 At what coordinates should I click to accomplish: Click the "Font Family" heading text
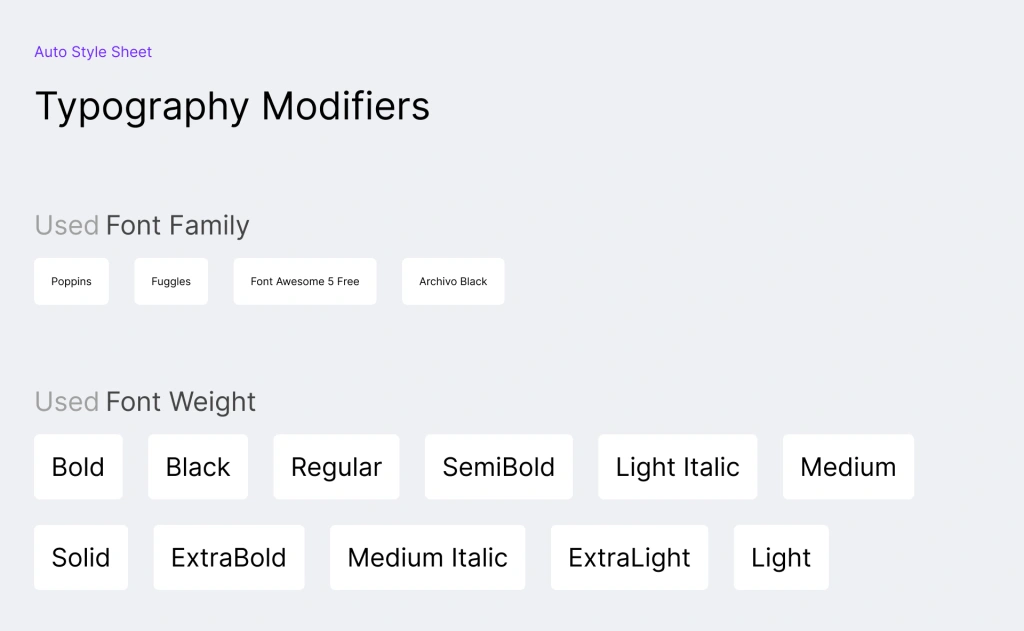click(177, 226)
